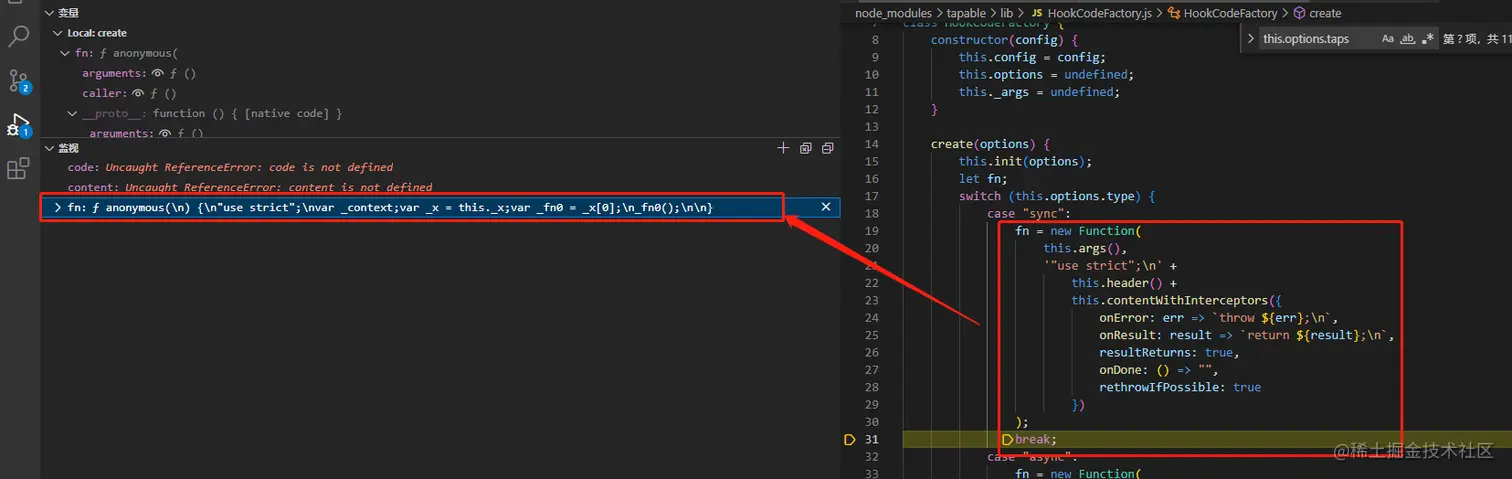The width and height of the screenshot is (1512, 479).
Task: Toggle Match Whole Word in the find widget
Action: (1408, 39)
